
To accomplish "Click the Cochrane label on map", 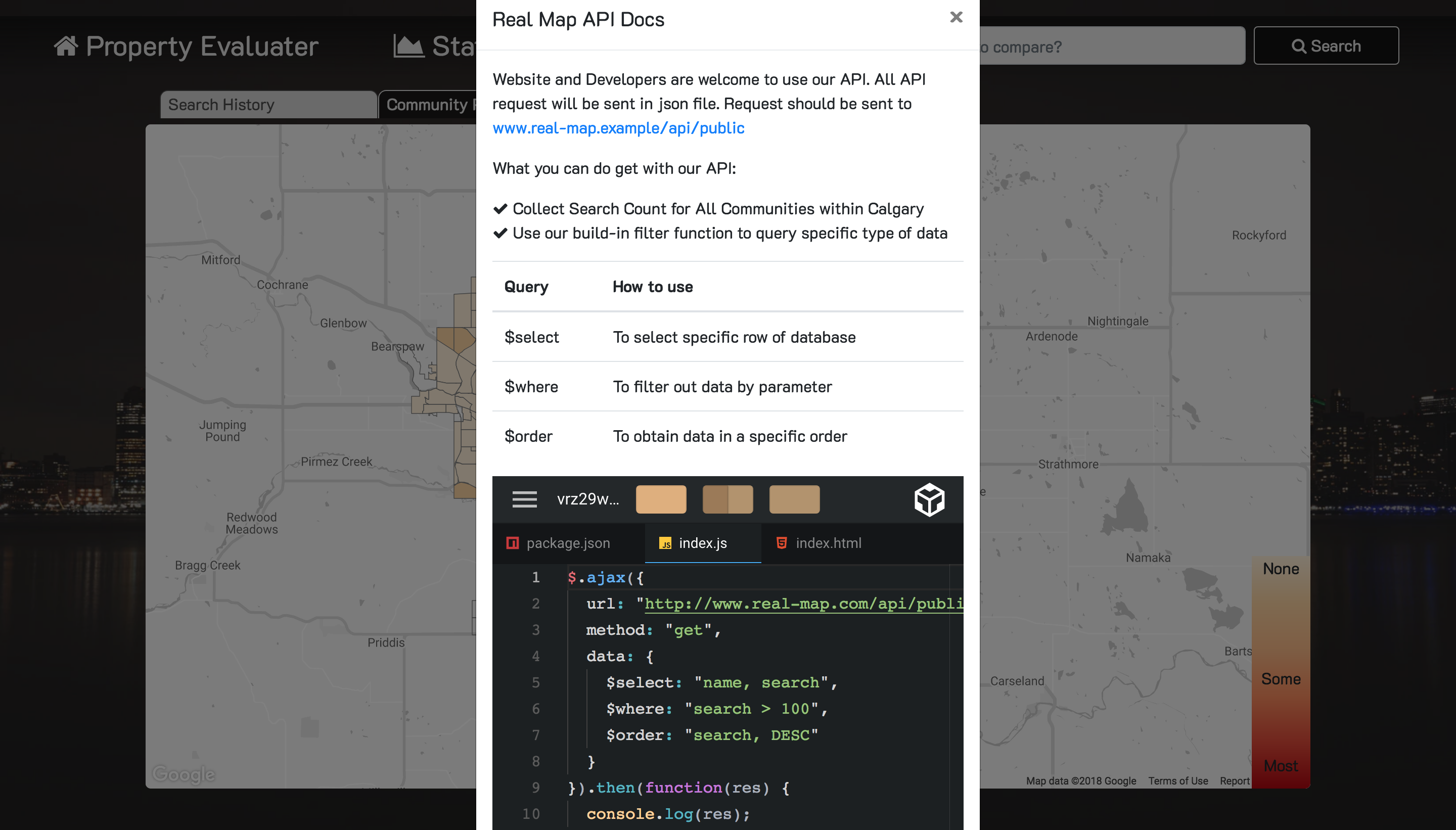I will pyautogui.click(x=282, y=285).
